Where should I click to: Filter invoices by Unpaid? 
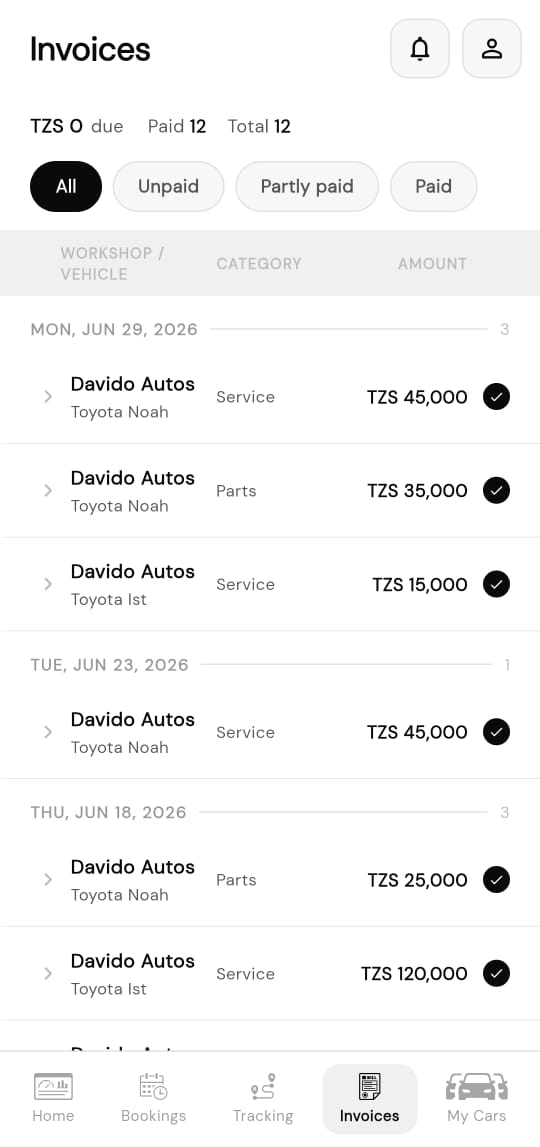tap(168, 187)
